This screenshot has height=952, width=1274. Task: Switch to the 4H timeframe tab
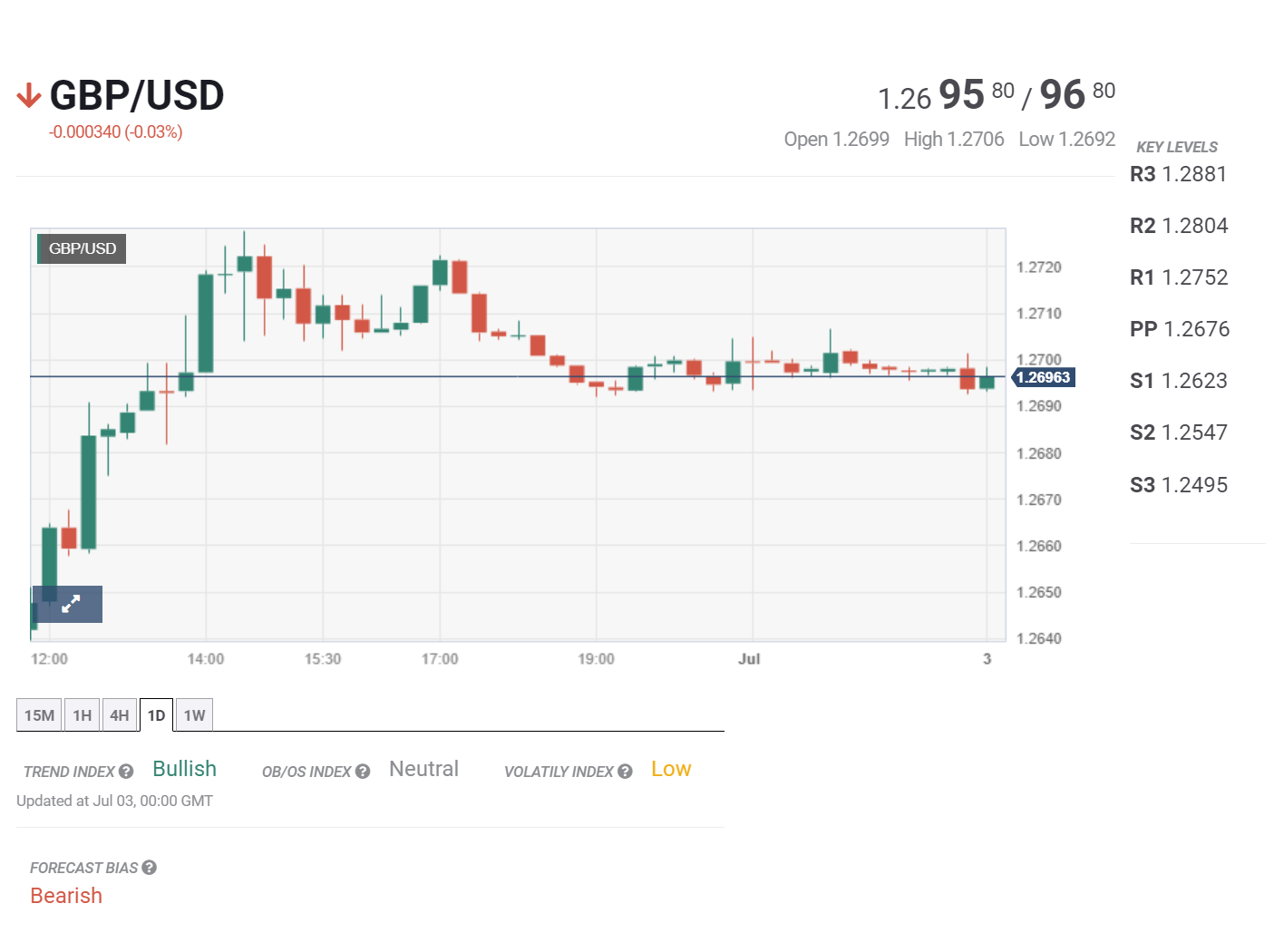point(120,715)
